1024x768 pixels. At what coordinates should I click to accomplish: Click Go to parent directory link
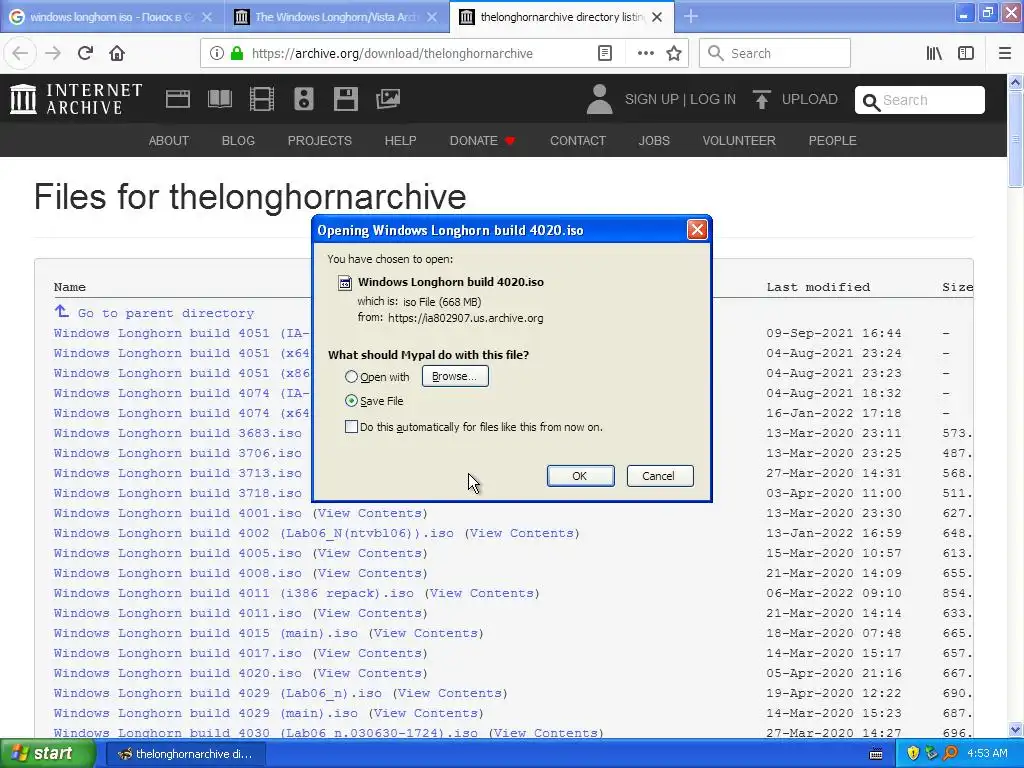pyautogui.click(x=165, y=313)
